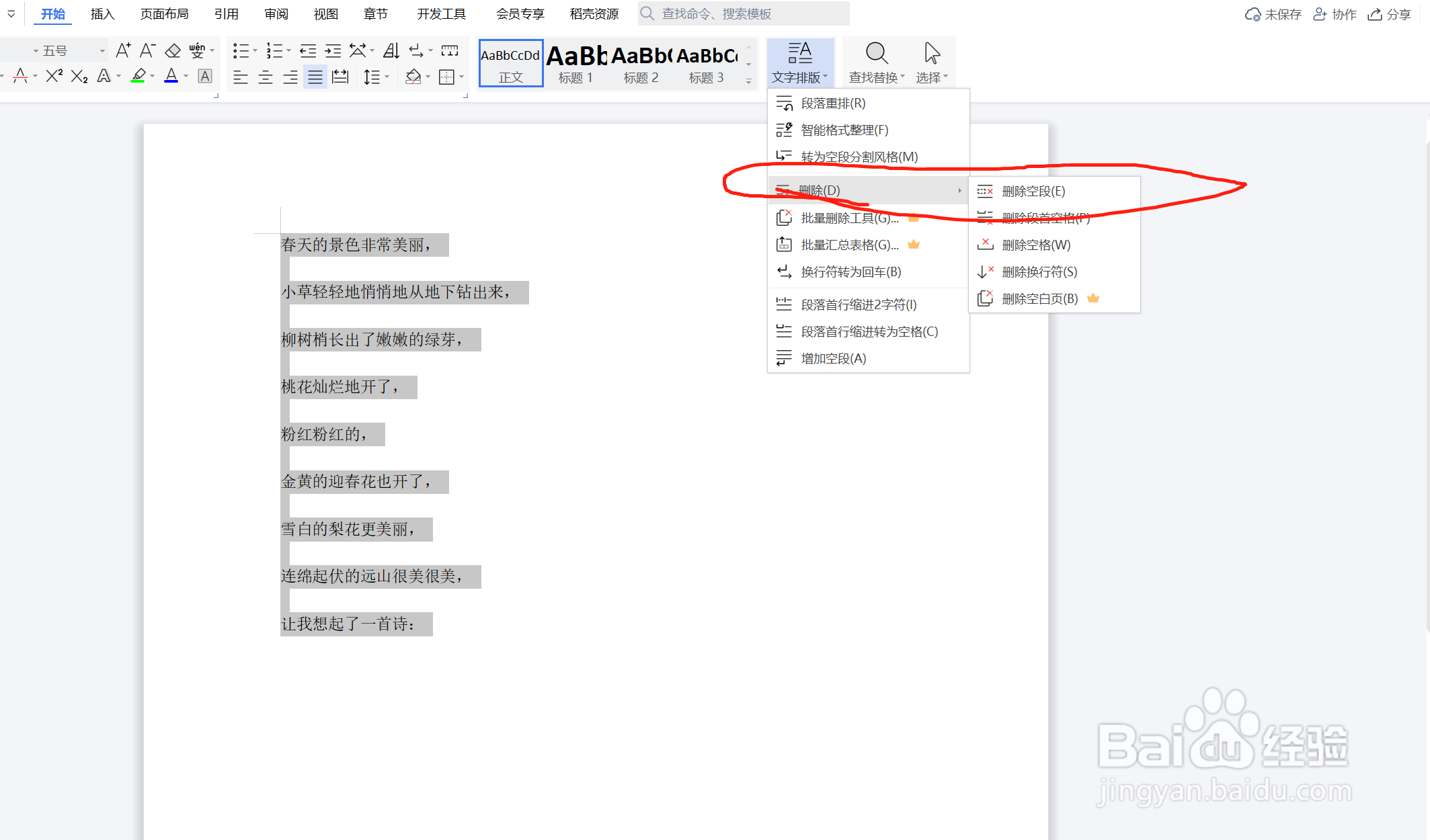1430x840 pixels.
Task: Expand the font size 五号 dropdown
Action: click(x=102, y=51)
